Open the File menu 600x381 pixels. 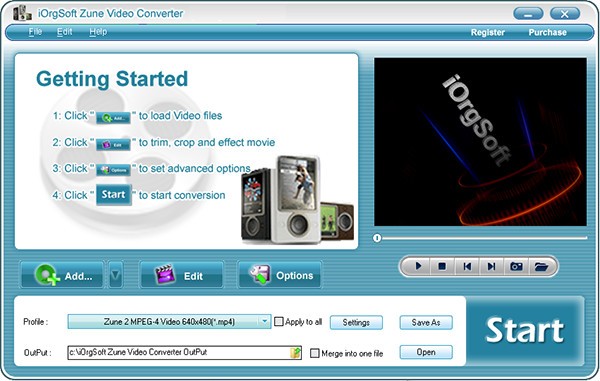(35, 32)
